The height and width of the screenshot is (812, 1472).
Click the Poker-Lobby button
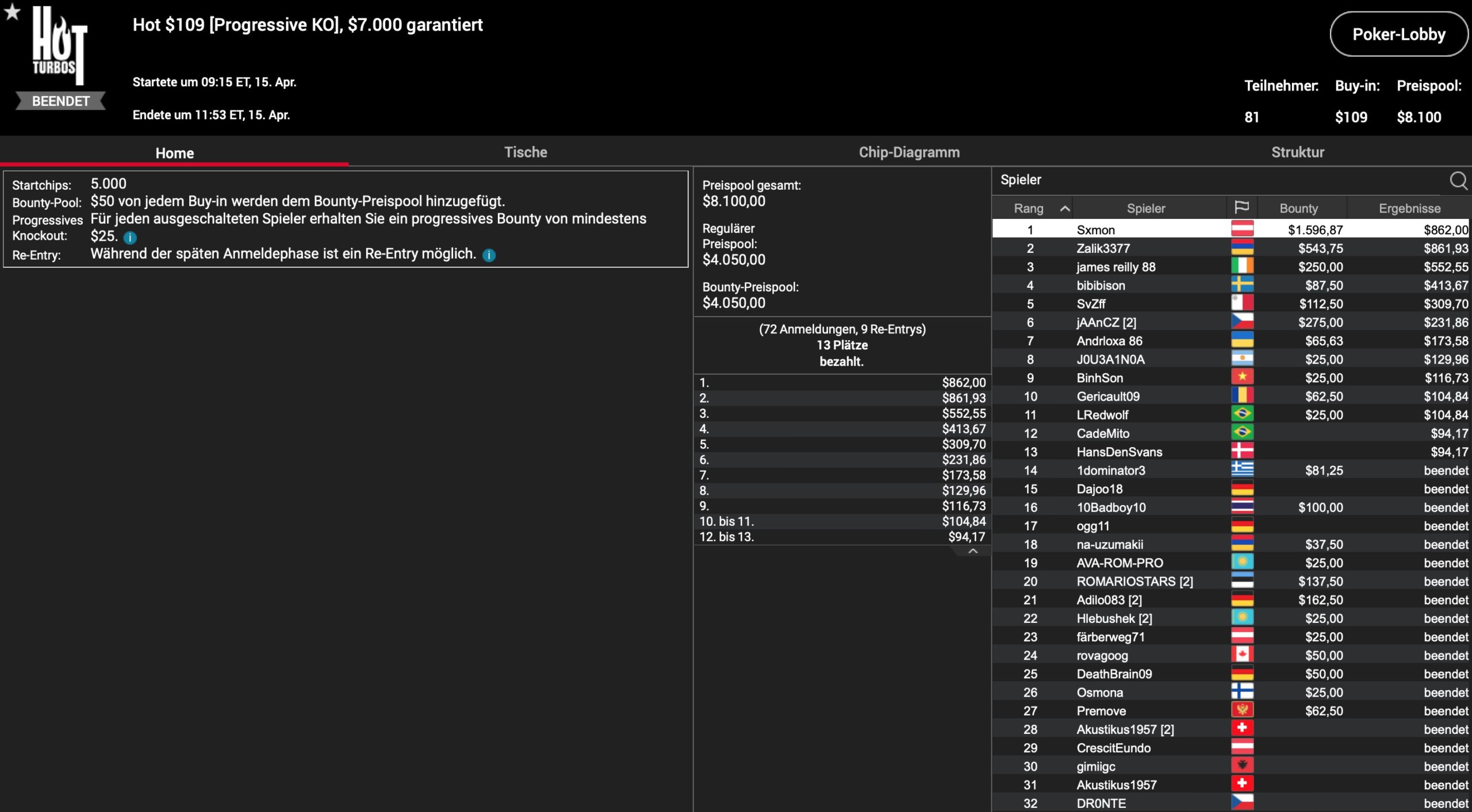[1398, 34]
